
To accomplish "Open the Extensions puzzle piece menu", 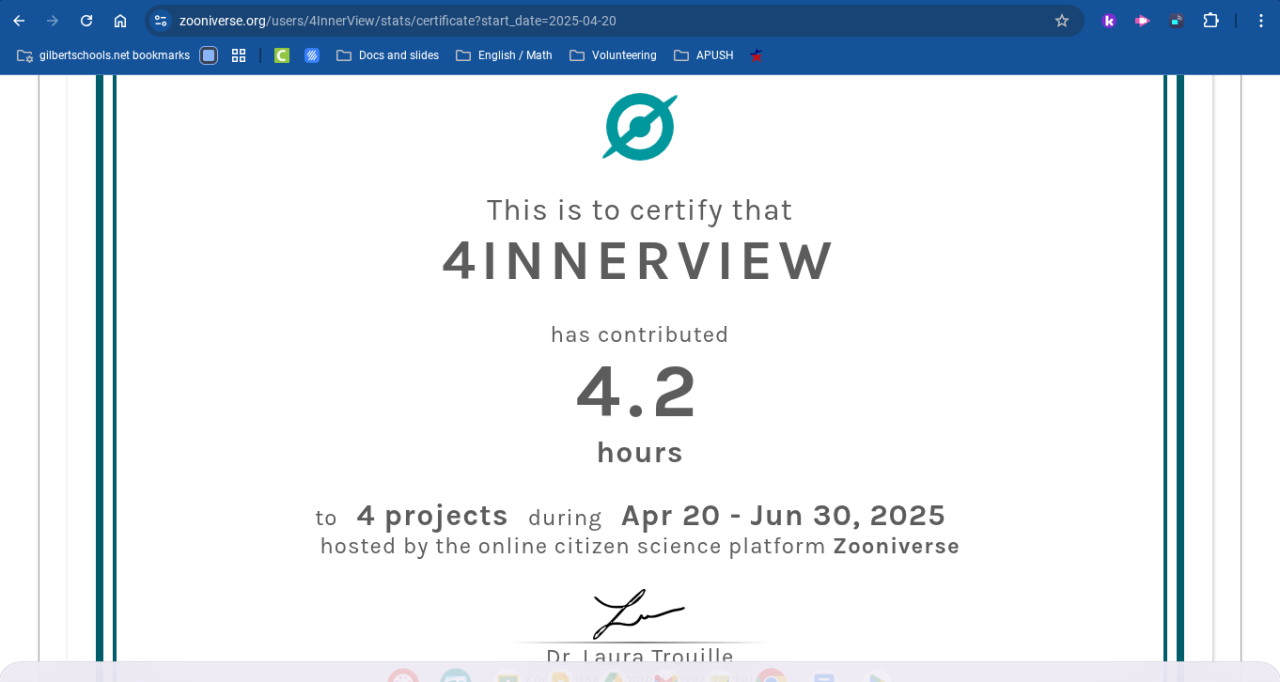I will [1211, 20].
